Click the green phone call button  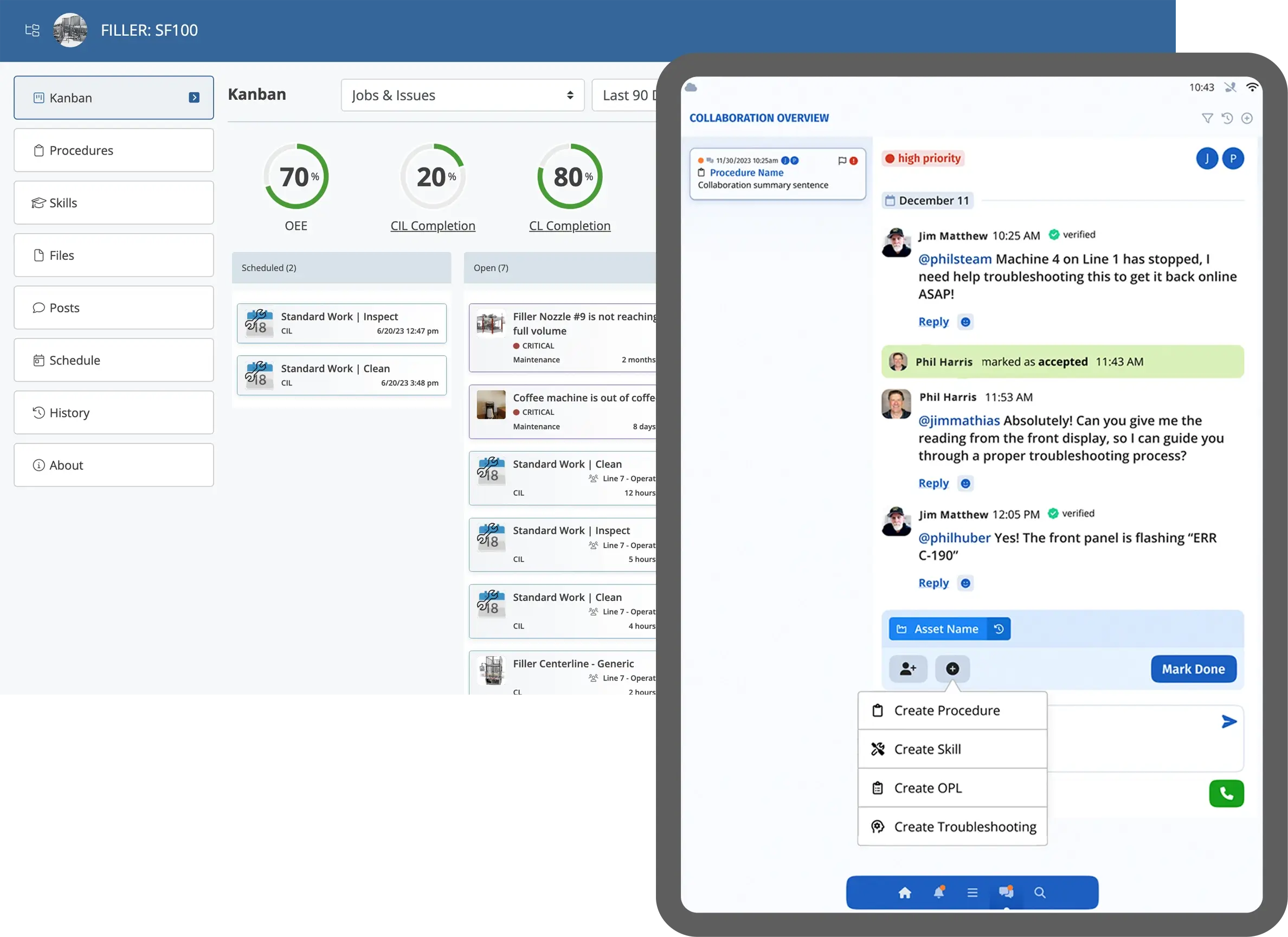[1227, 793]
